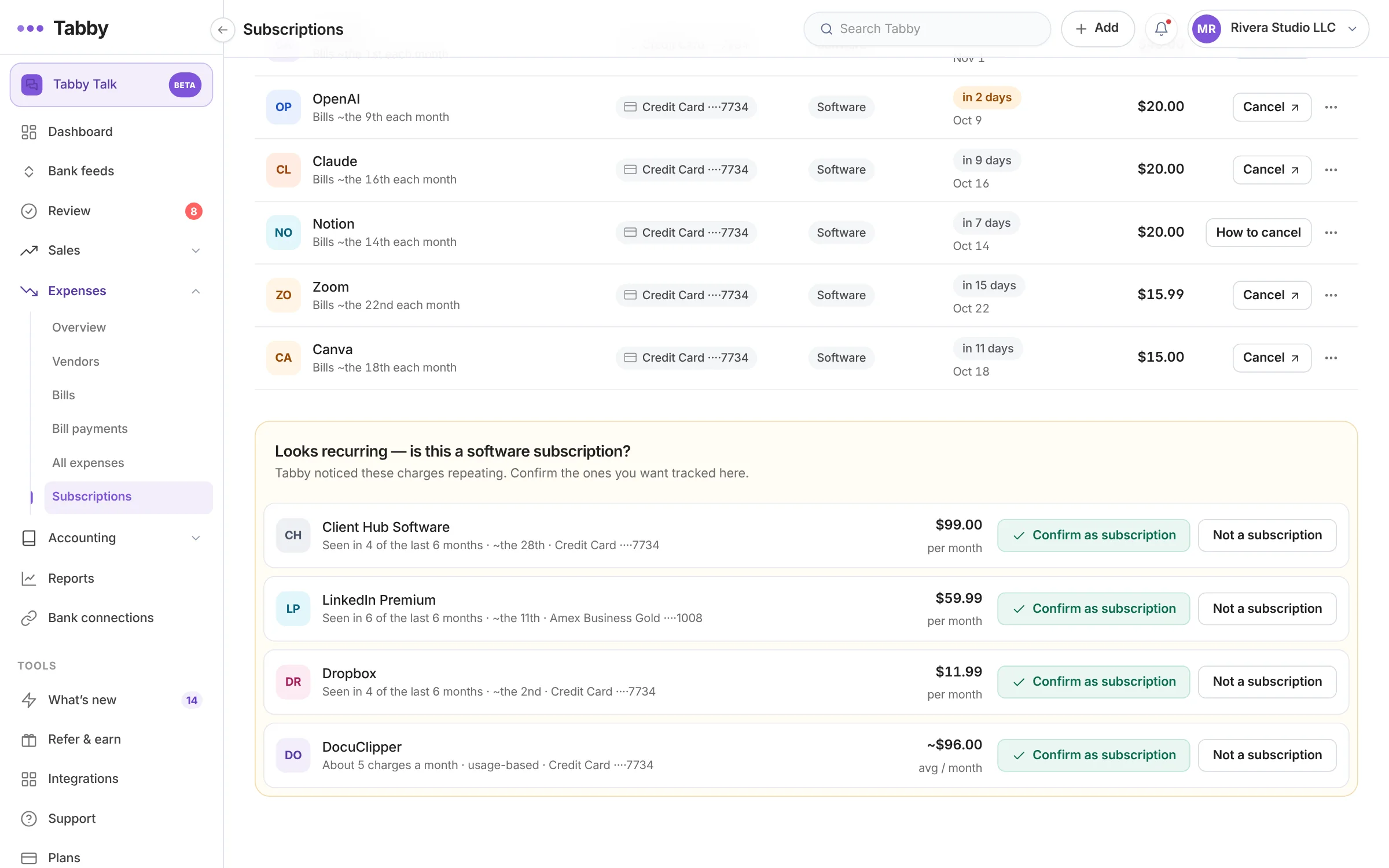Open the notifications bell
The height and width of the screenshot is (868, 1389).
[x=1161, y=28]
